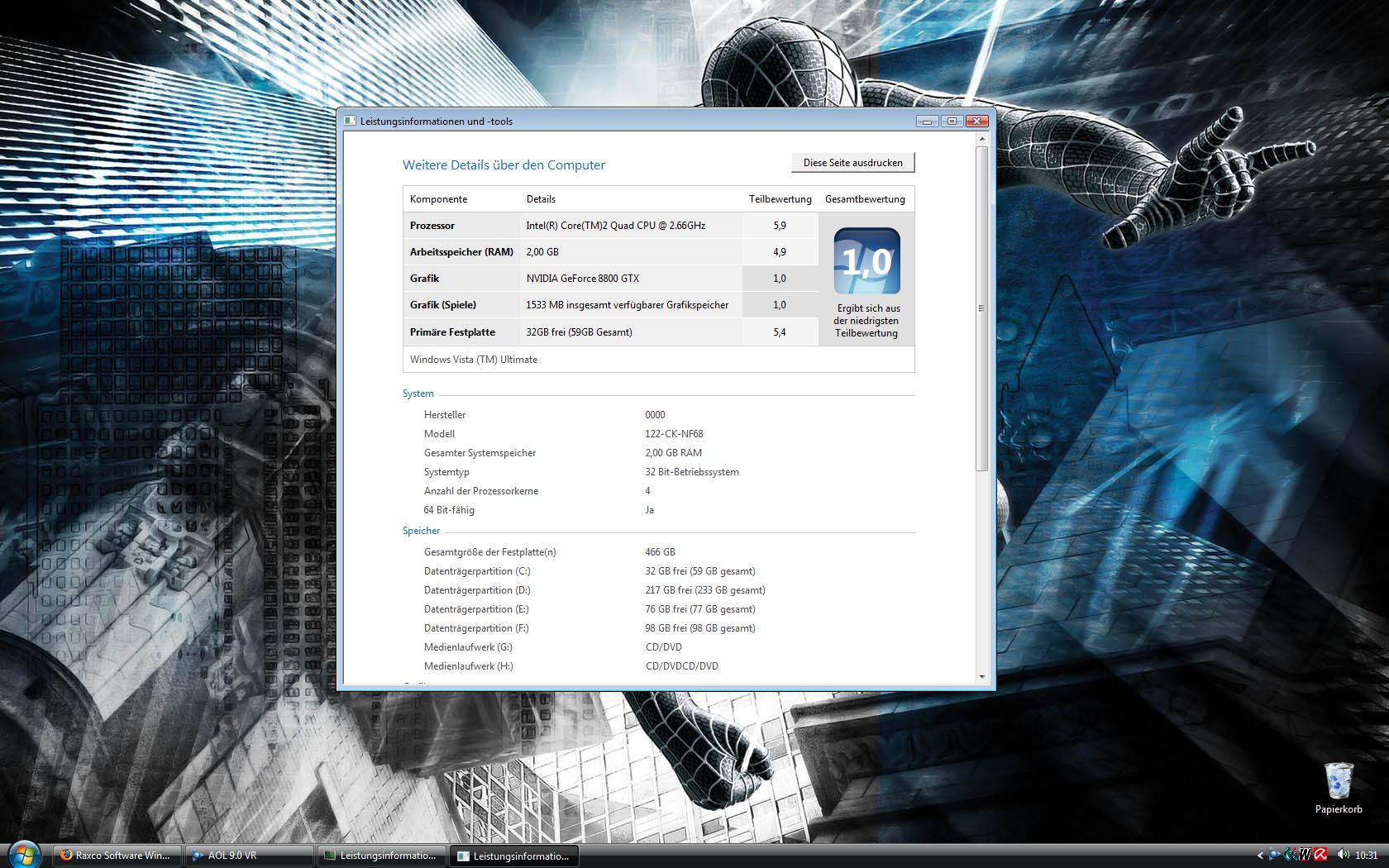Click the taskbar clock showing 10:31
1389x868 pixels.
1367,856
